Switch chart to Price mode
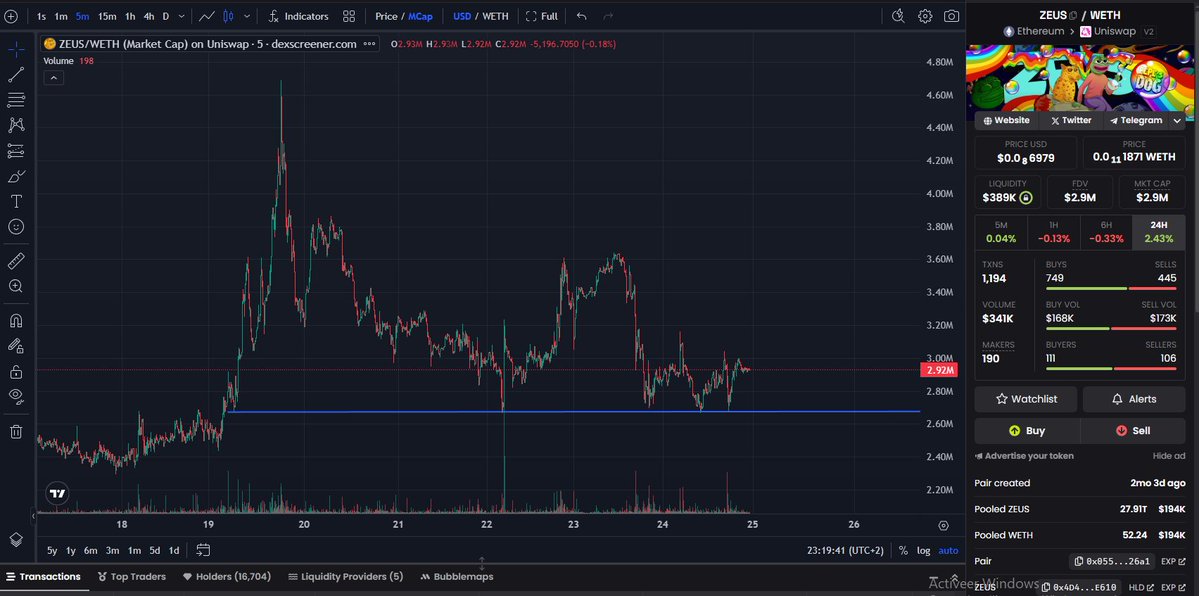The width and height of the screenshot is (1199, 596). [385, 16]
